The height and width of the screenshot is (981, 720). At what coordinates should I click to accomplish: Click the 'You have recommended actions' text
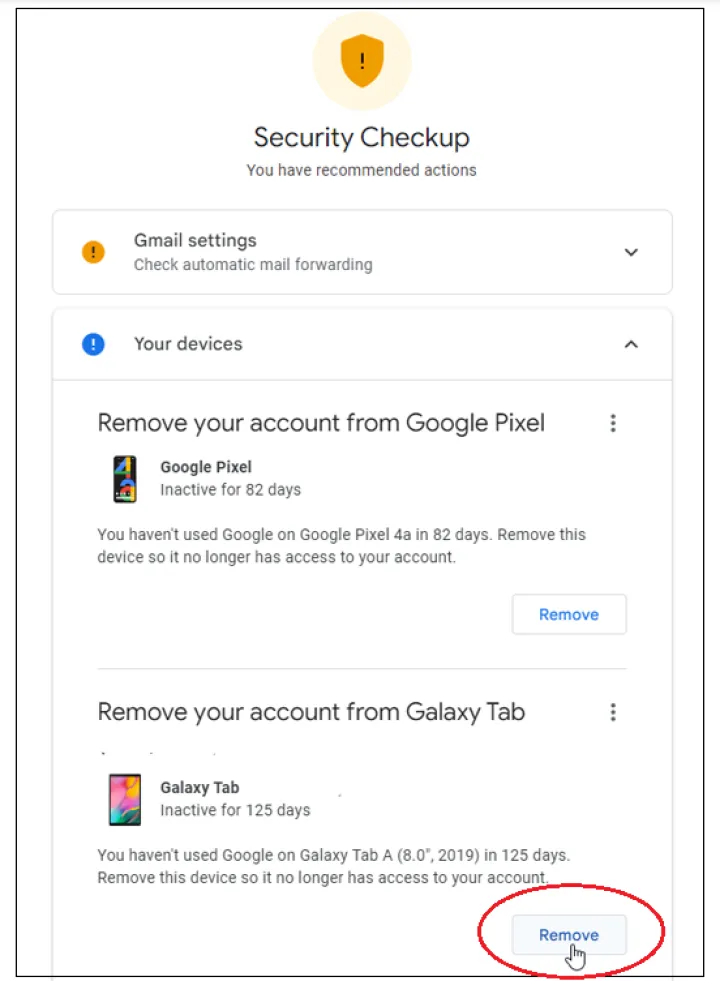click(361, 170)
